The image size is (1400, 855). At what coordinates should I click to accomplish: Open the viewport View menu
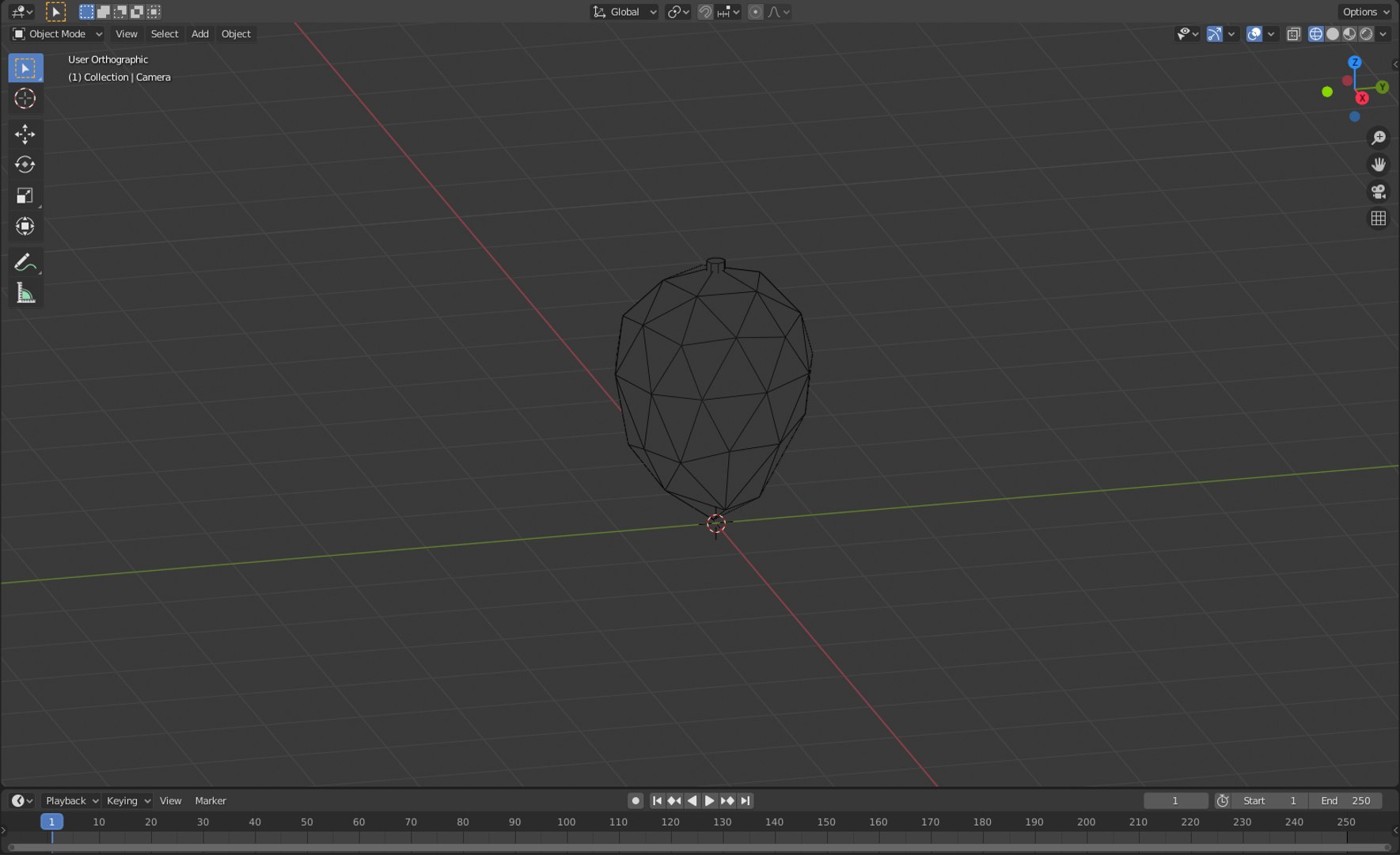click(127, 34)
